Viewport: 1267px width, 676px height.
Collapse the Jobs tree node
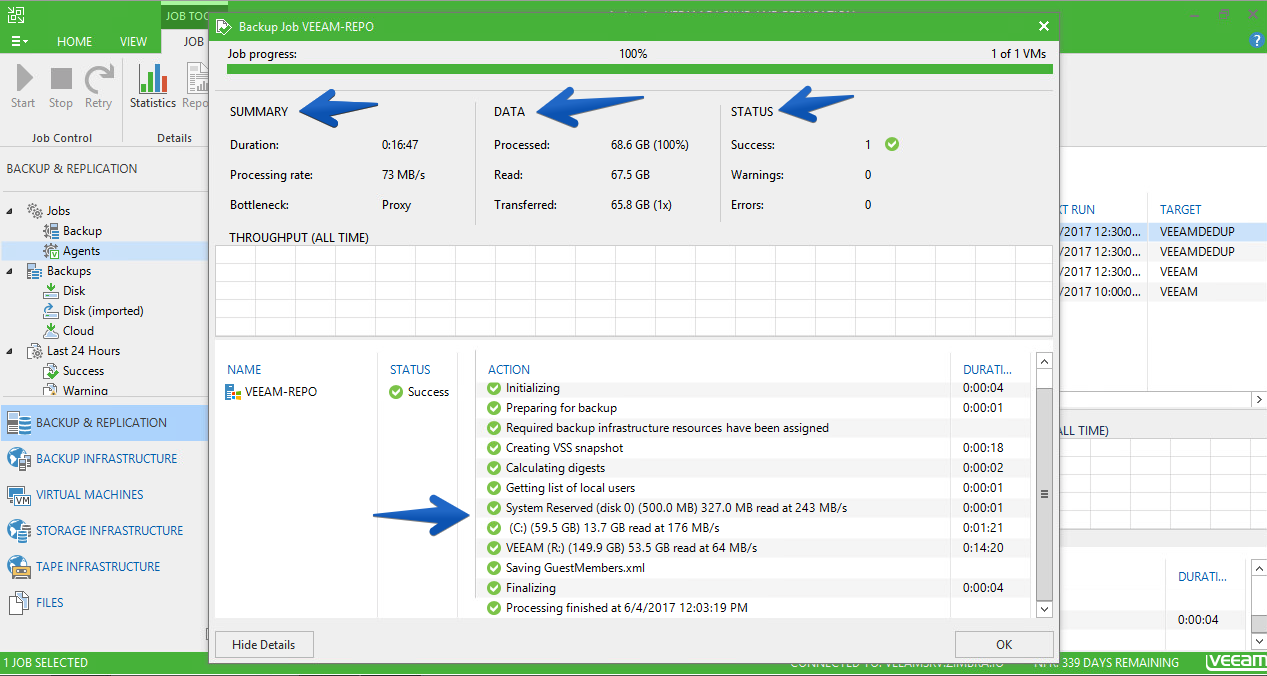click(x=10, y=211)
